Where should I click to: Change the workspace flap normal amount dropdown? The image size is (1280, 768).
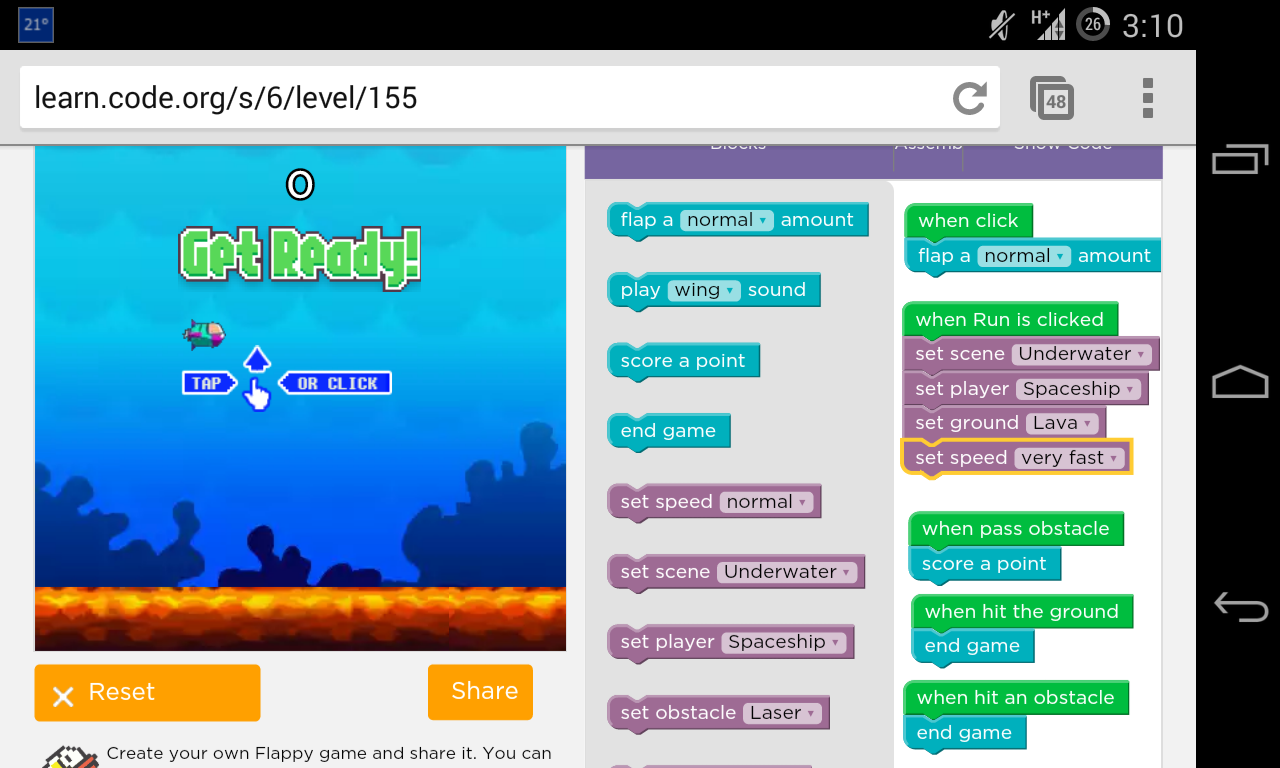tap(1024, 256)
